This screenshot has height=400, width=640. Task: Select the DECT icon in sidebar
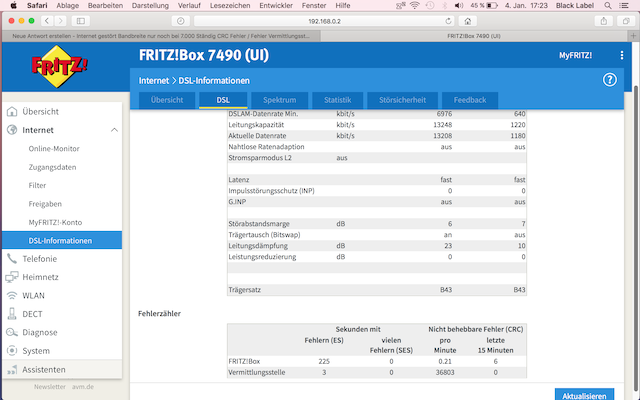pyautogui.click(x=12, y=314)
